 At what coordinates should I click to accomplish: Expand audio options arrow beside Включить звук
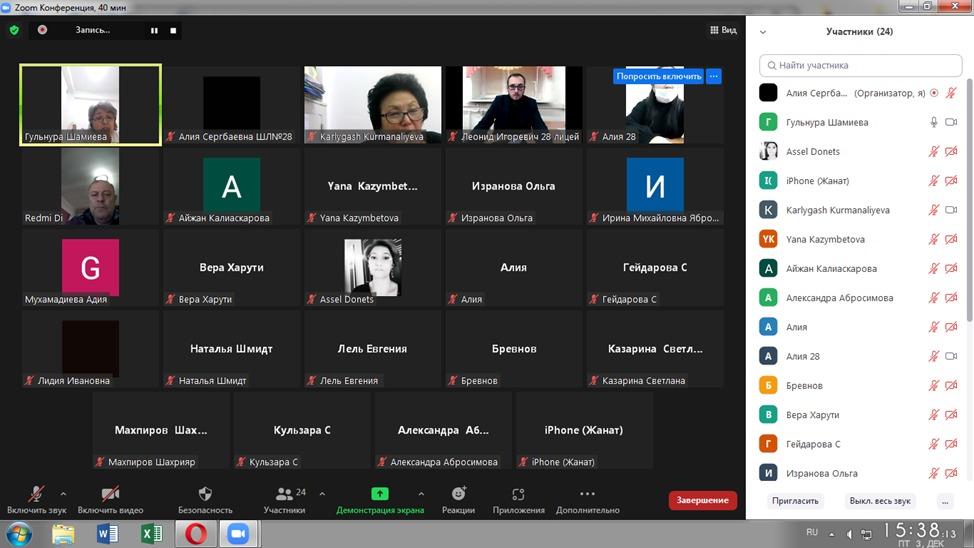[x=63, y=494]
